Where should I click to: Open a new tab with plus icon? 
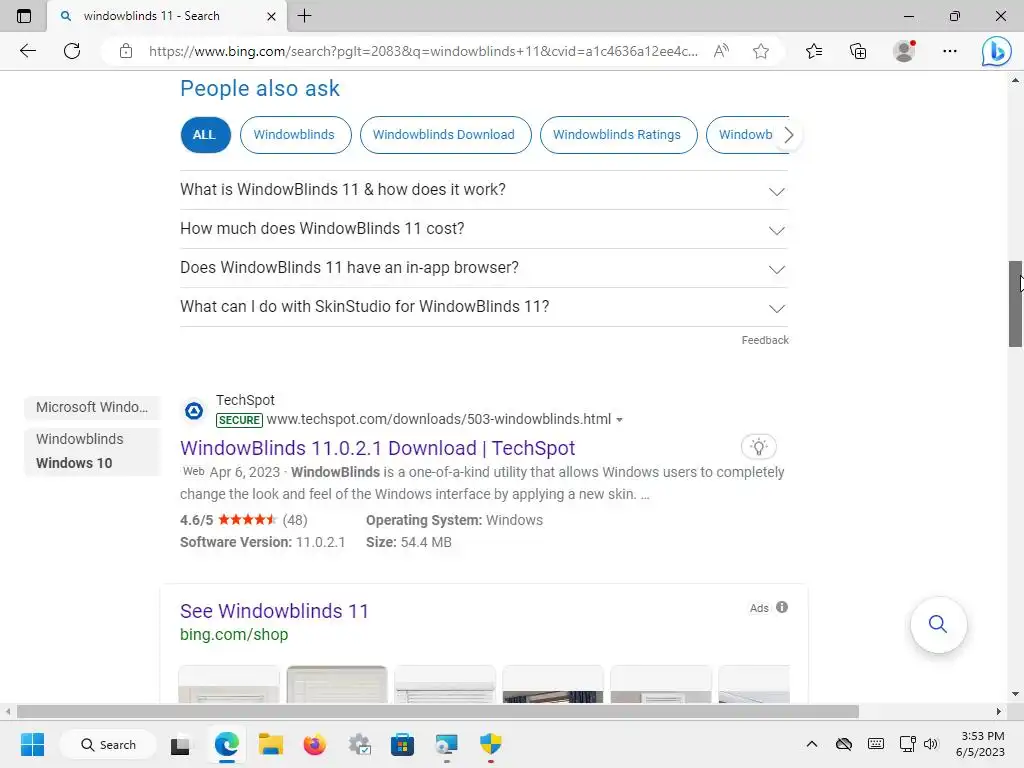[x=304, y=16]
